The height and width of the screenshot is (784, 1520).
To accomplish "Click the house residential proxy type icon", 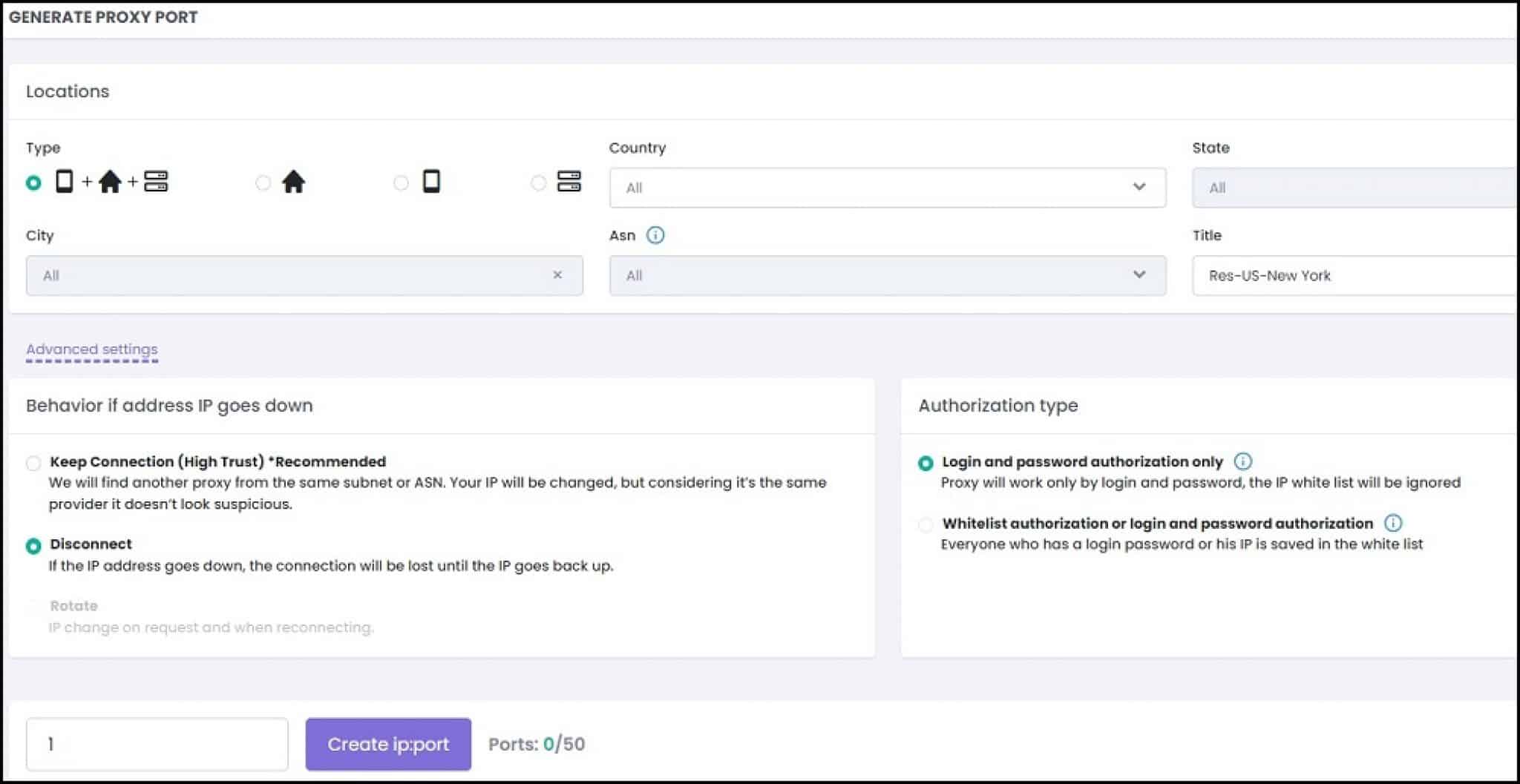I will pos(293,182).
